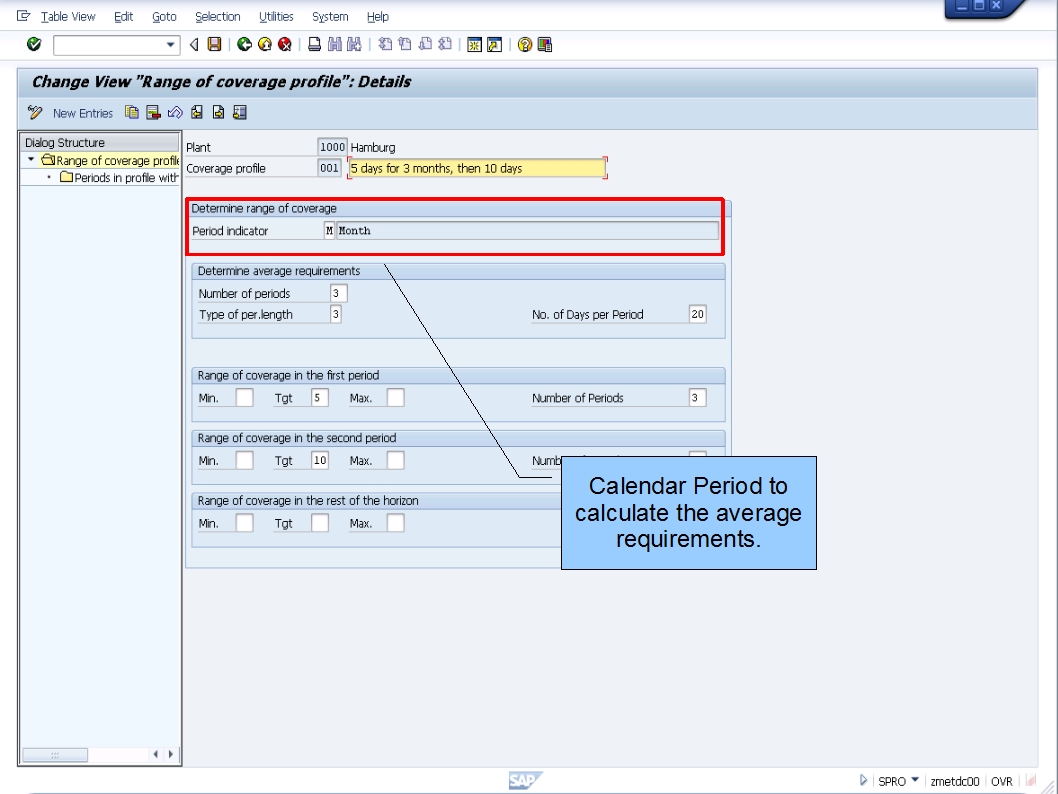1058x794 pixels.
Task: Click the Help question mark icon
Action: (524, 44)
